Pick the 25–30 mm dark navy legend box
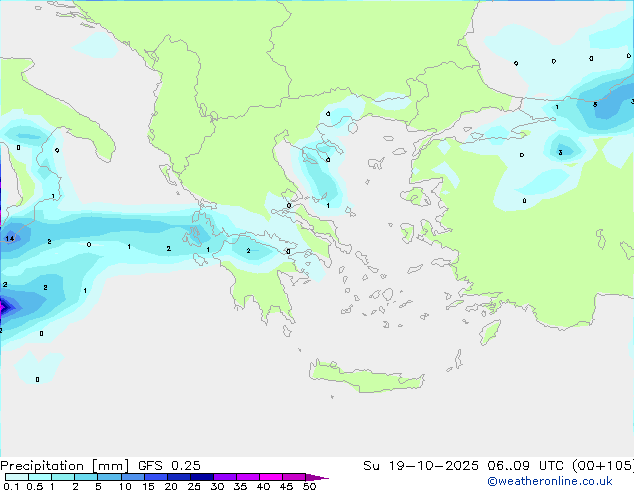This screenshot has width=634, height=490. click(202, 477)
